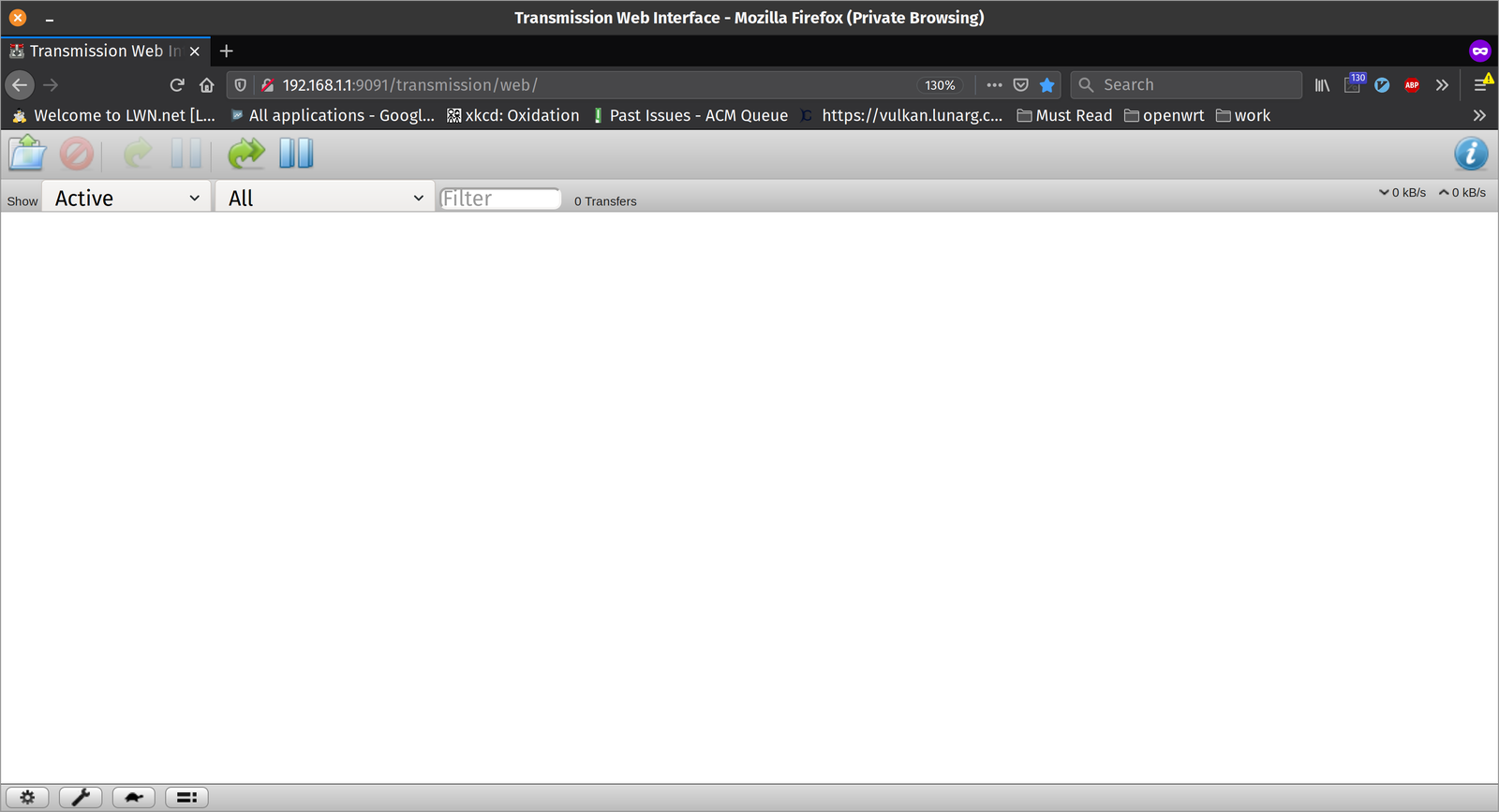
Task: Click the address bar URL
Action: click(x=410, y=85)
